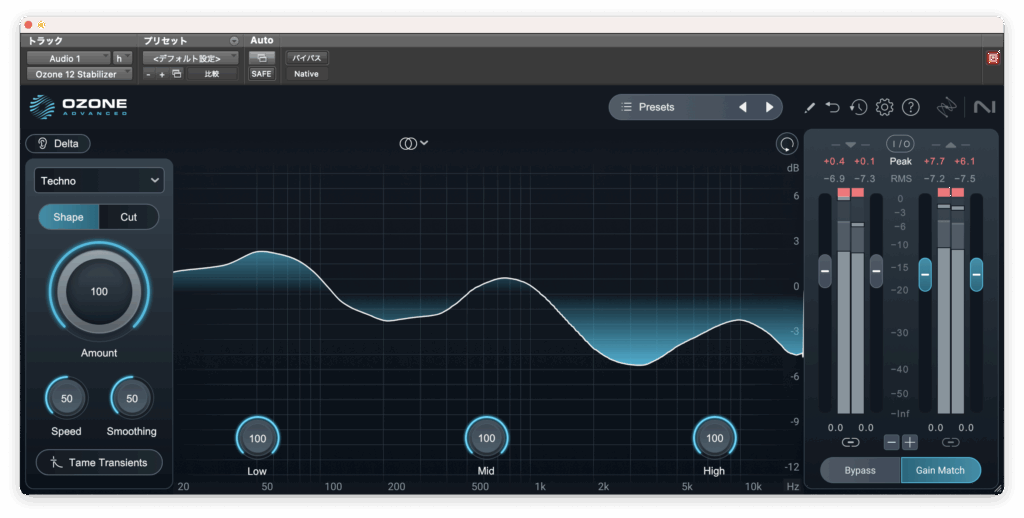Toggle the Delta listen button
The height and width of the screenshot is (518, 1024).
coord(58,143)
